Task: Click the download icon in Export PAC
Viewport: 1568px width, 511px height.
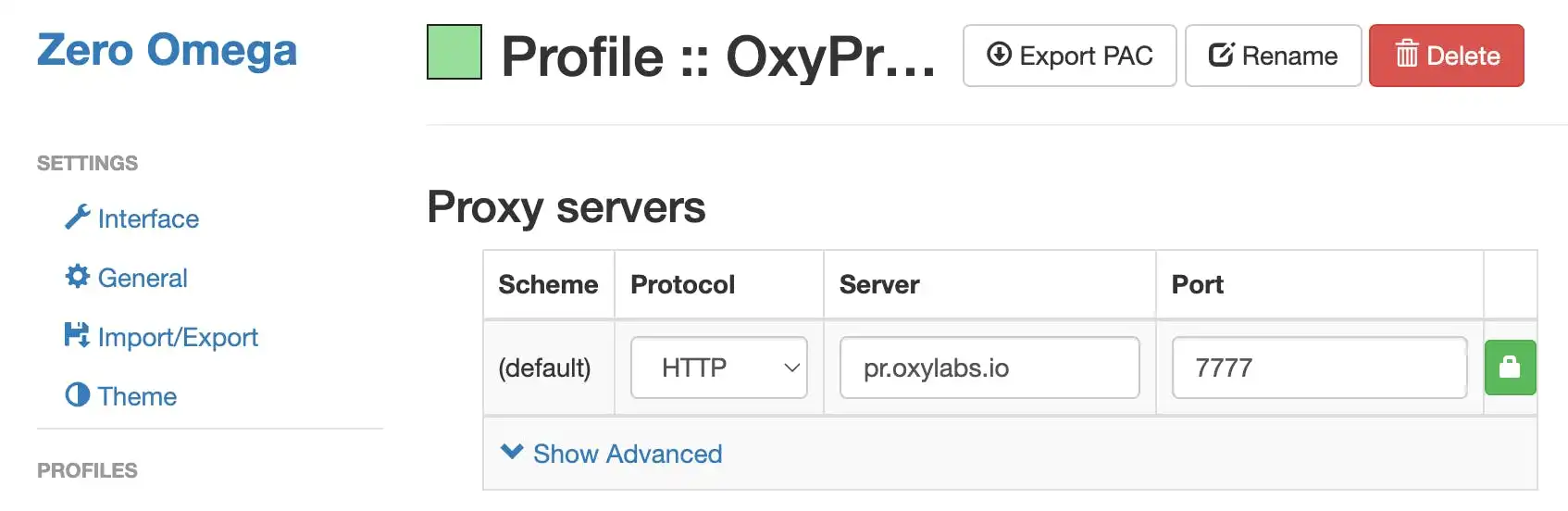Action: click(999, 55)
